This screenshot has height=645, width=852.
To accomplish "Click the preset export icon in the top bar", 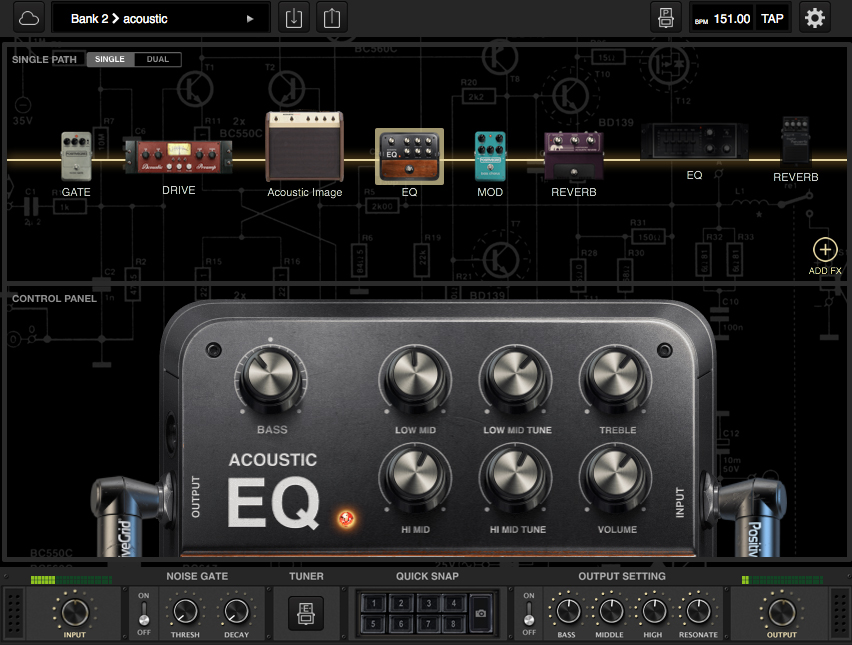I will pyautogui.click(x=334, y=17).
